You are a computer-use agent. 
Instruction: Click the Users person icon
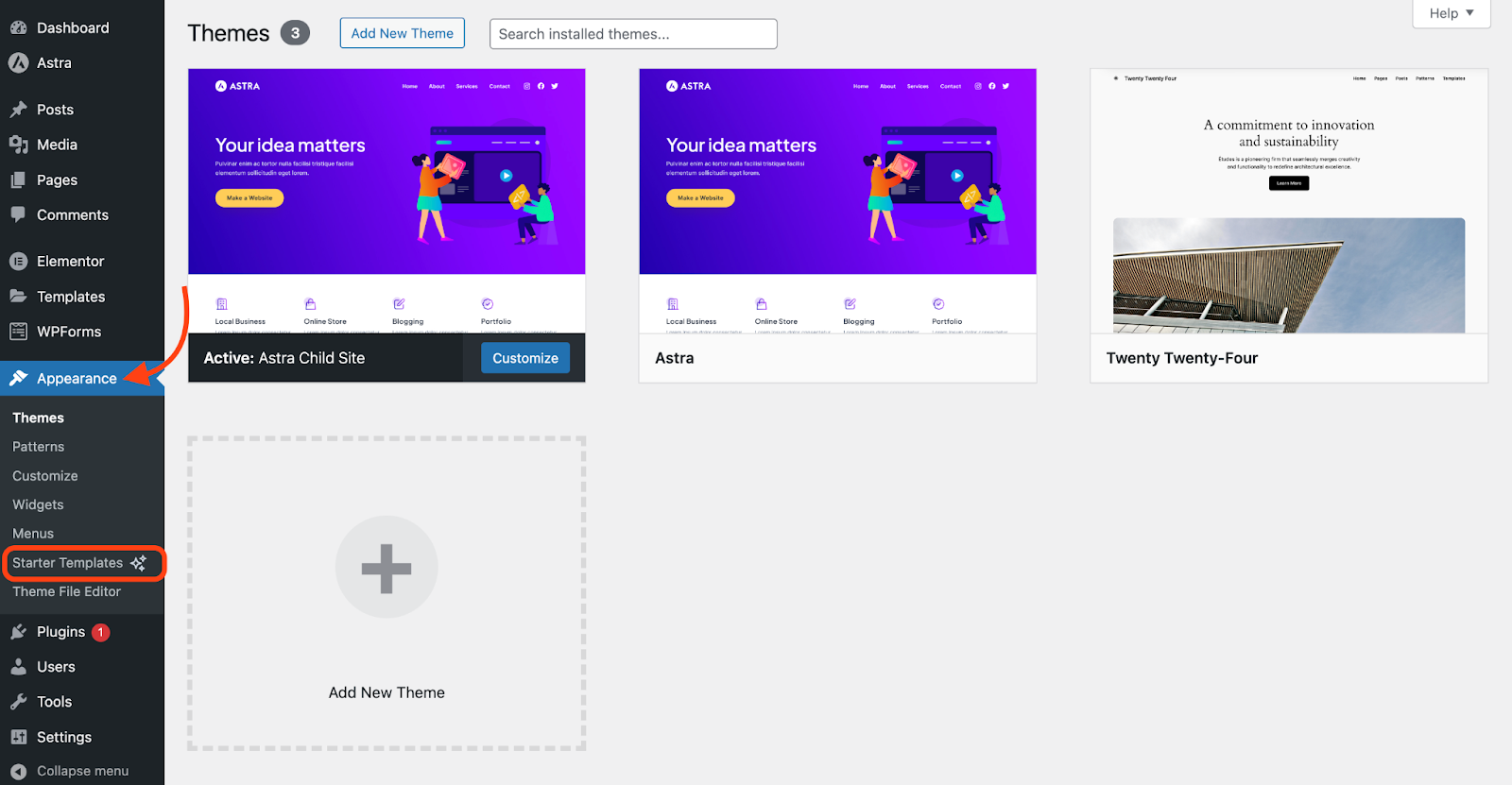point(18,667)
